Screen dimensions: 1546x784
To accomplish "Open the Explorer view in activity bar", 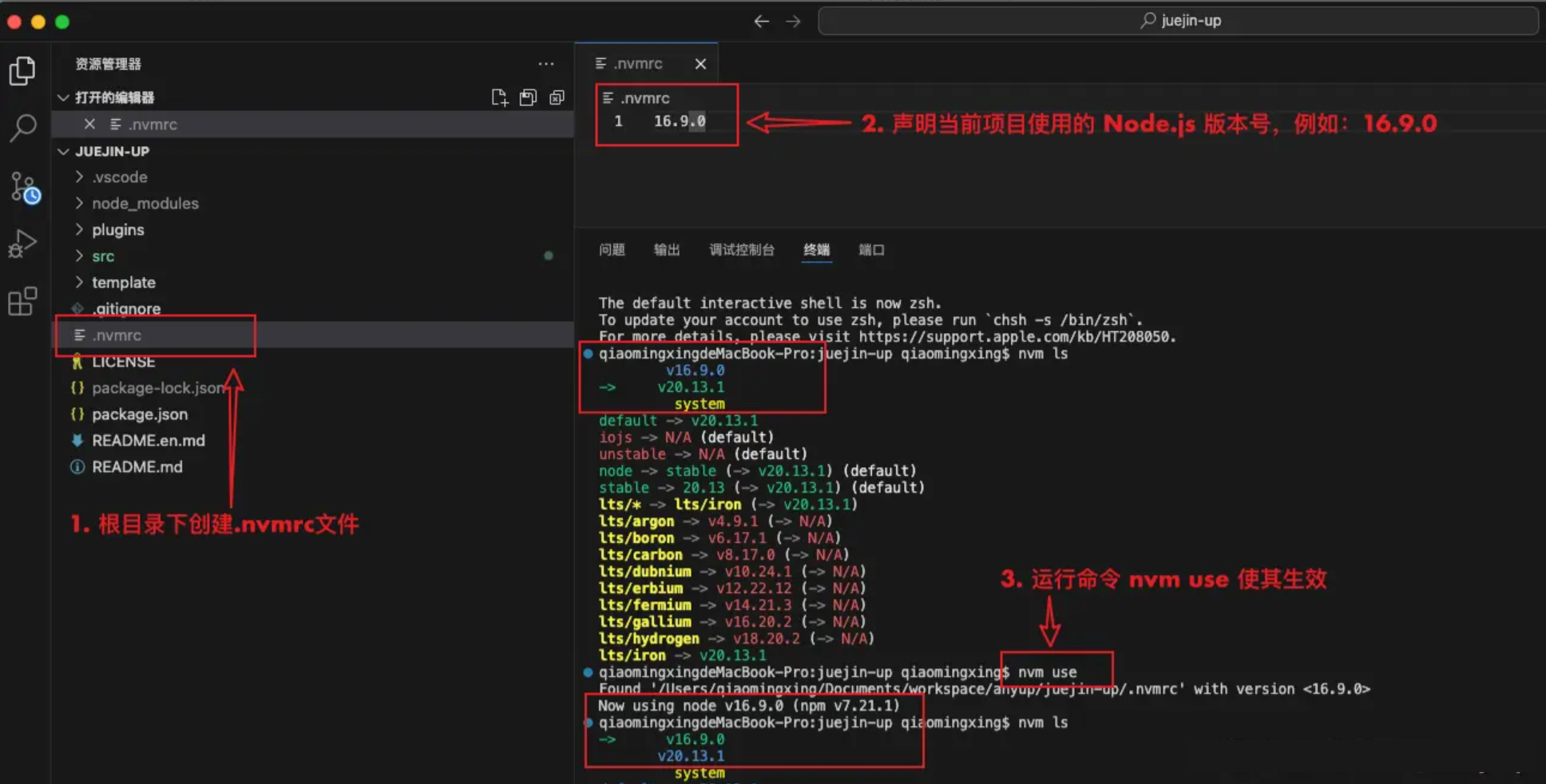I will 22,71.
